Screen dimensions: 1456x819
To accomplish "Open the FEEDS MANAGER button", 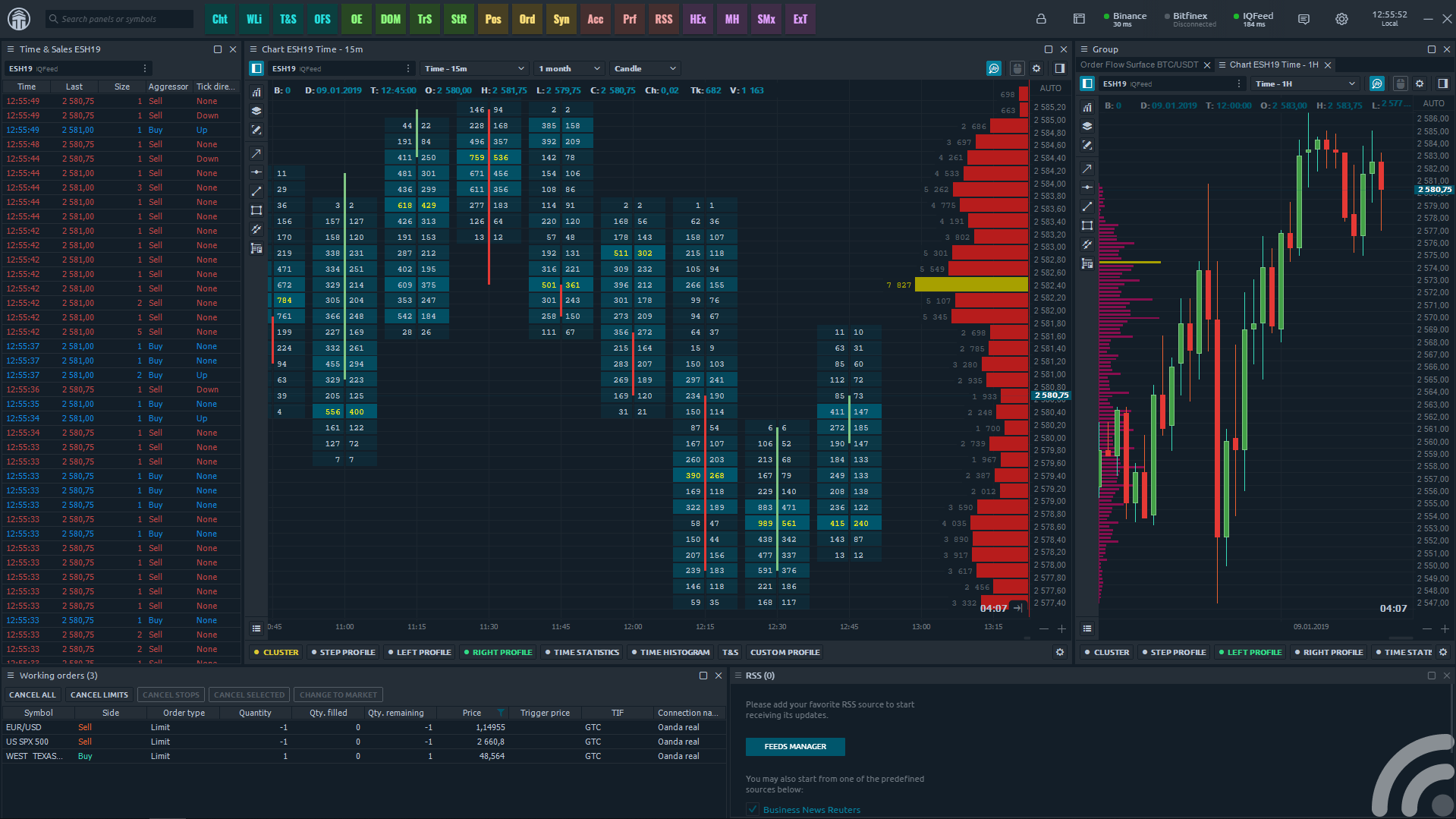I will tap(795, 746).
